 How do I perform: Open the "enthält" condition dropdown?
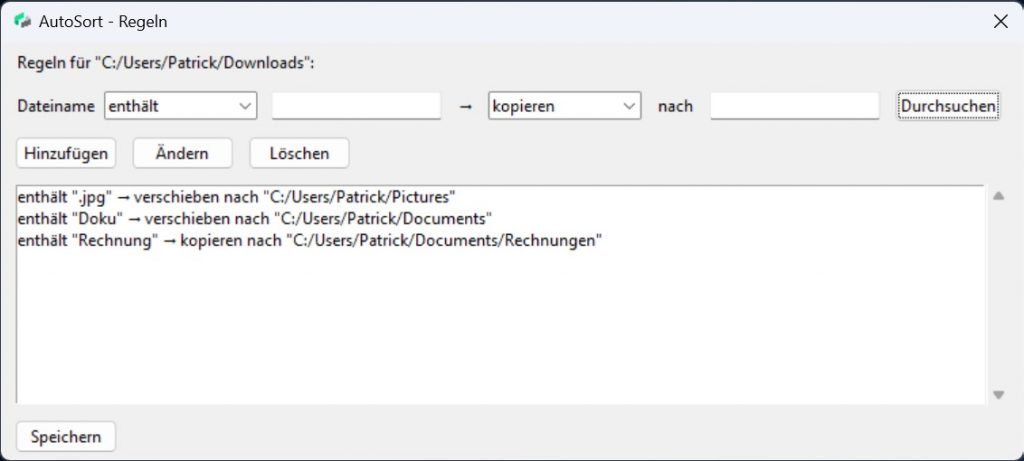(180, 106)
